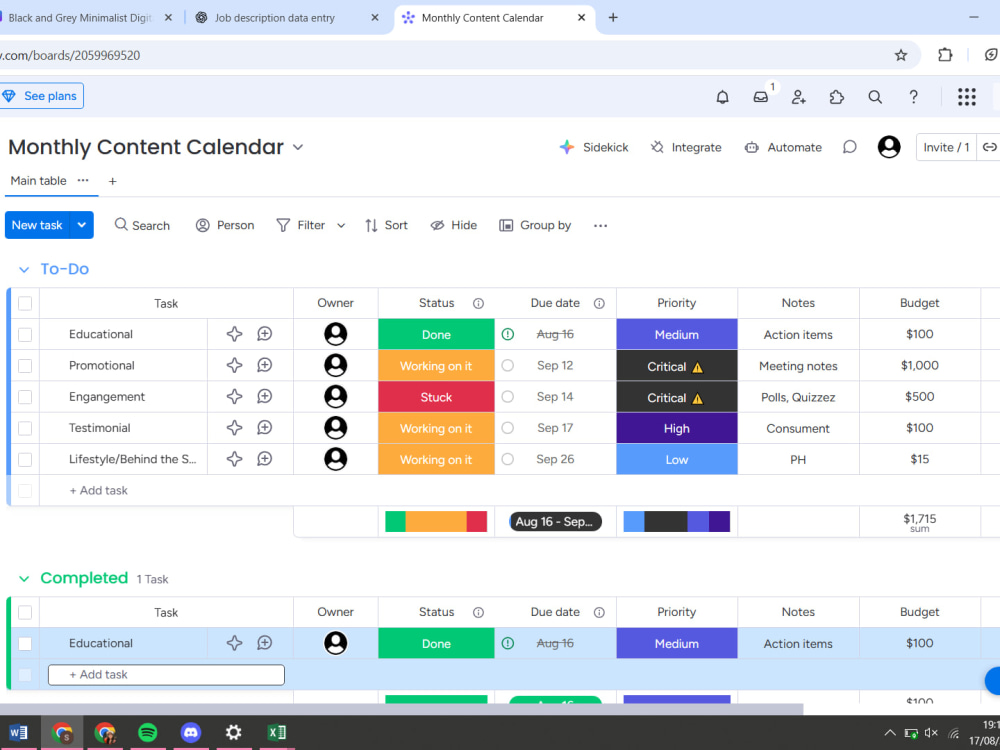Open the Sort menu
Screen dimensions: 1000x750
click(386, 225)
